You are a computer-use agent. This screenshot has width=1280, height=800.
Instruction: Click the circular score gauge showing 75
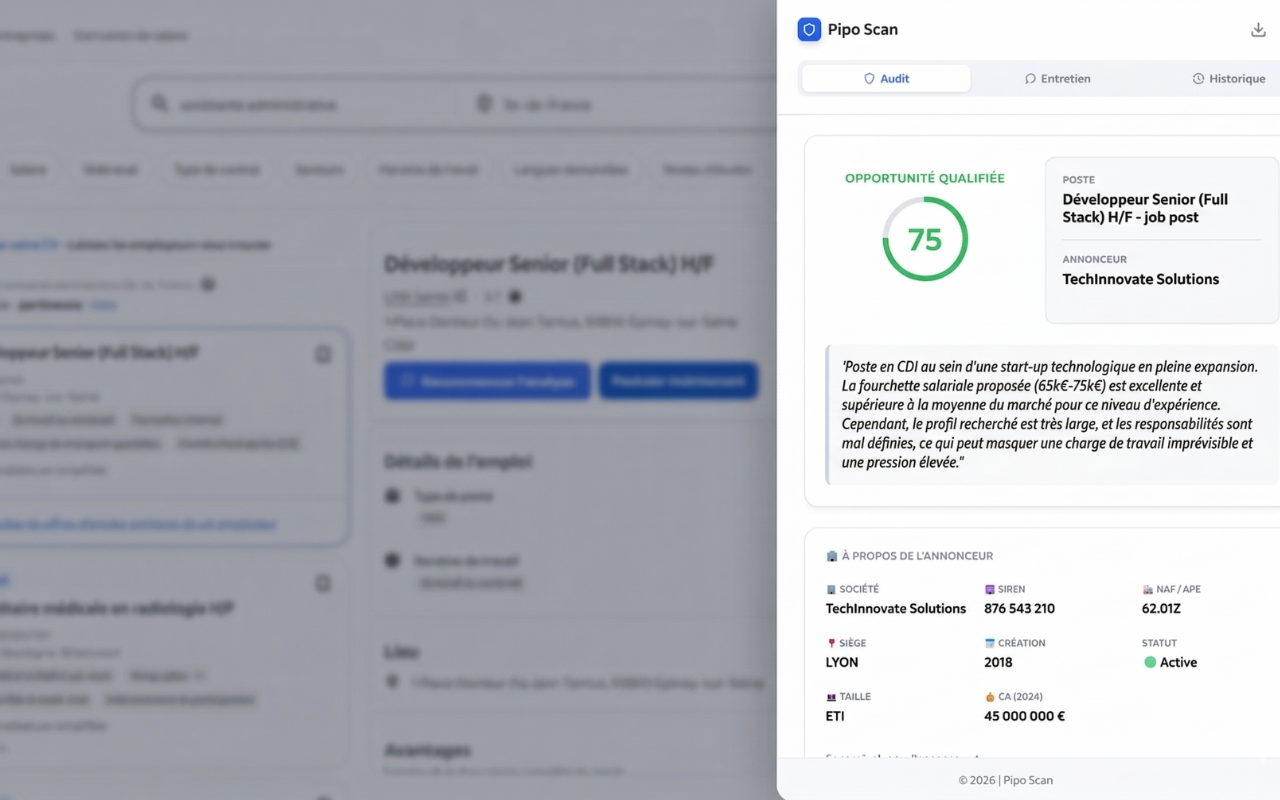point(925,239)
